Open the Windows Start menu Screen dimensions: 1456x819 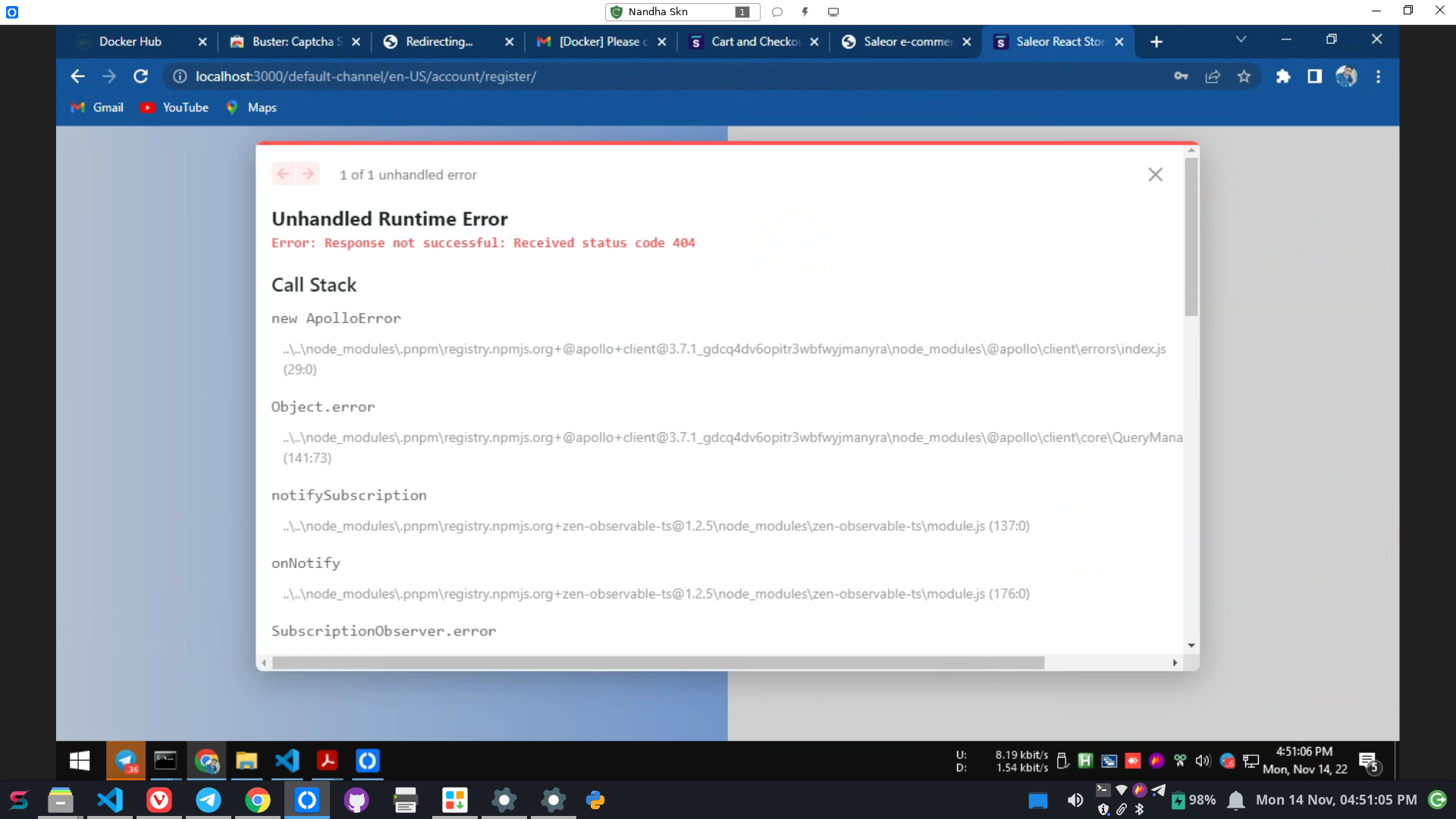pyautogui.click(x=79, y=761)
